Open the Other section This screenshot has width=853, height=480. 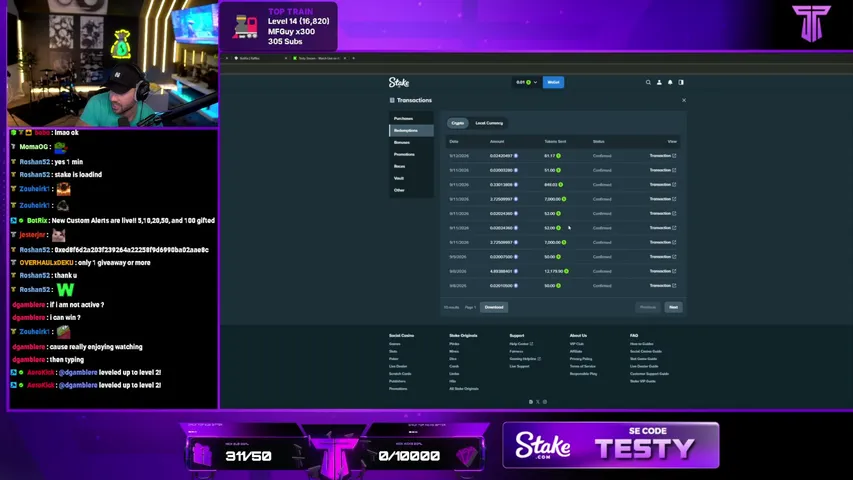pos(411,190)
